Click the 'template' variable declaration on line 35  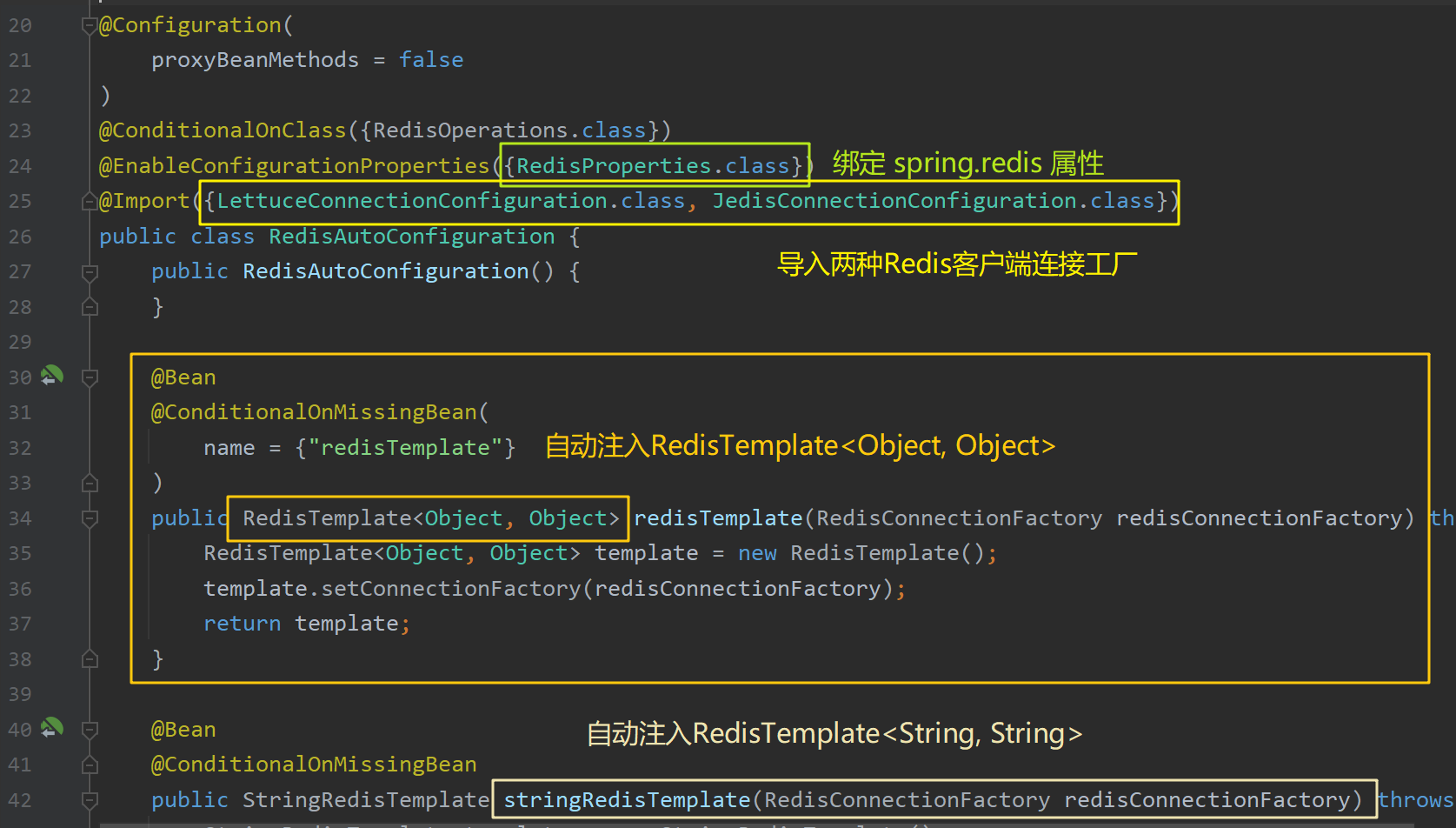coord(647,553)
